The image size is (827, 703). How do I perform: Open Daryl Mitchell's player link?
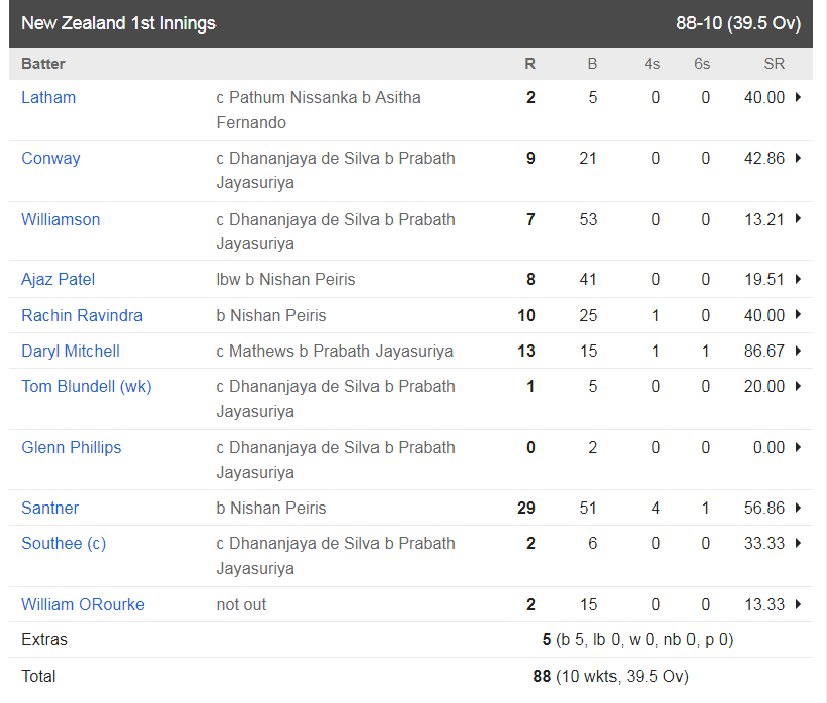click(70, 351)
